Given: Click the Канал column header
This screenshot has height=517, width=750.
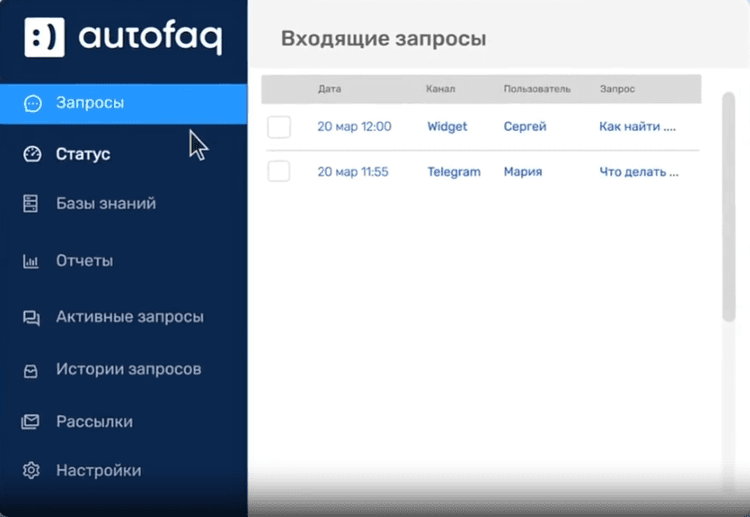Looking at the screenshot, I should (441, 89).
